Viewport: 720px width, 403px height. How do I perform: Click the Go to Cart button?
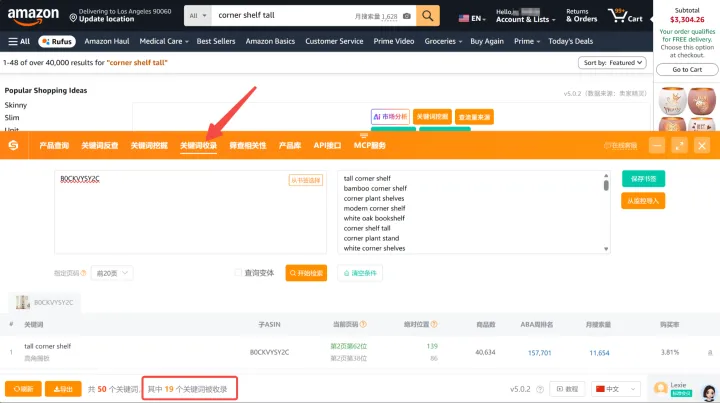(687, 70)
